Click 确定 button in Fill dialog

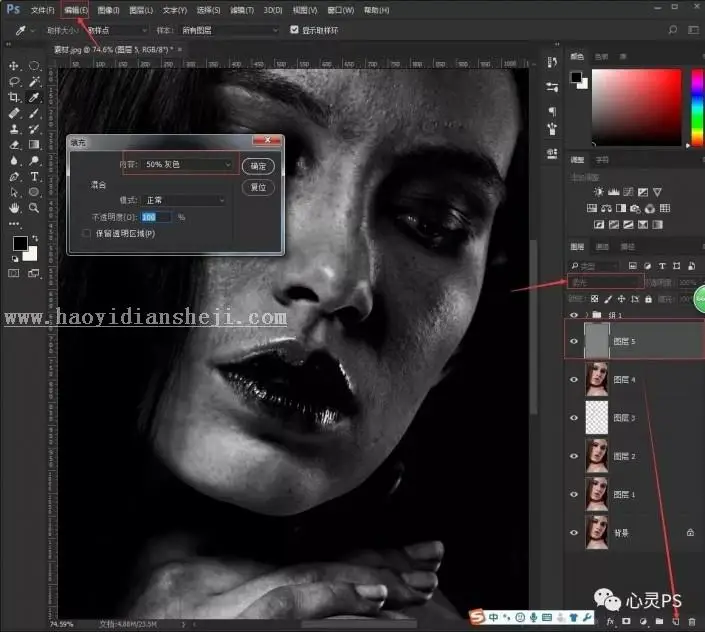(258, 166)
